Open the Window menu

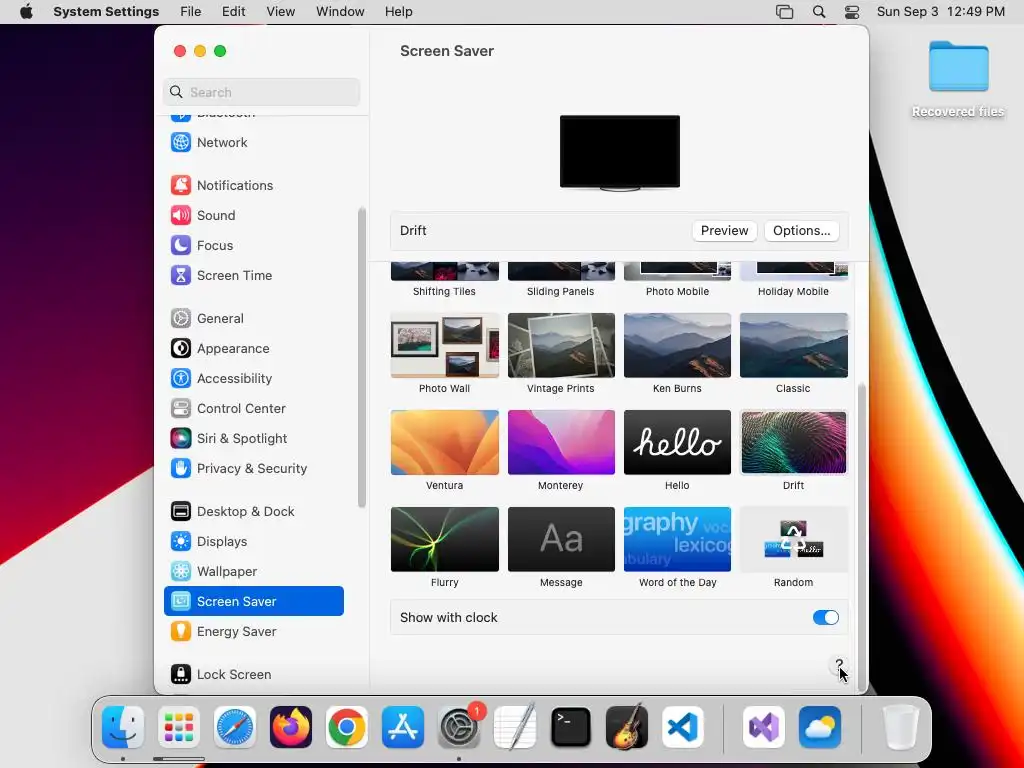[x=340, y=12]
